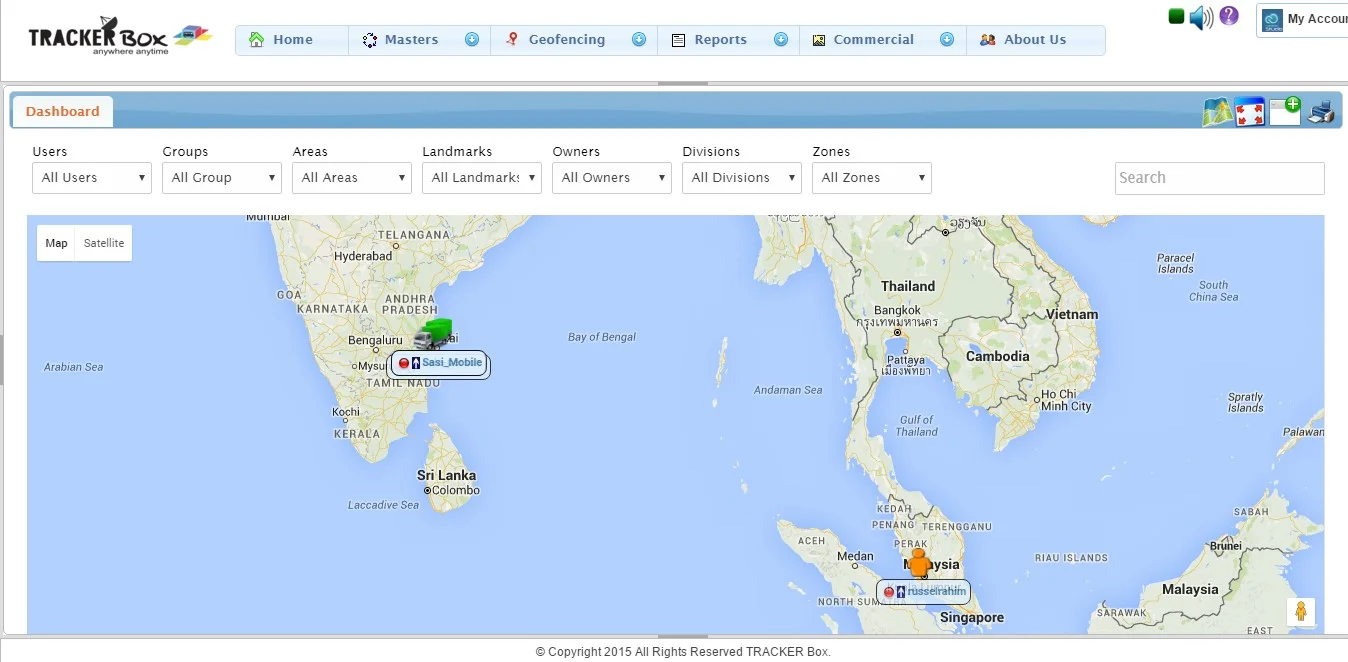Image resolution: width=1348 pixels, height=662 pixels.
Task: Open the Home menu item
Action: point(292,40)
